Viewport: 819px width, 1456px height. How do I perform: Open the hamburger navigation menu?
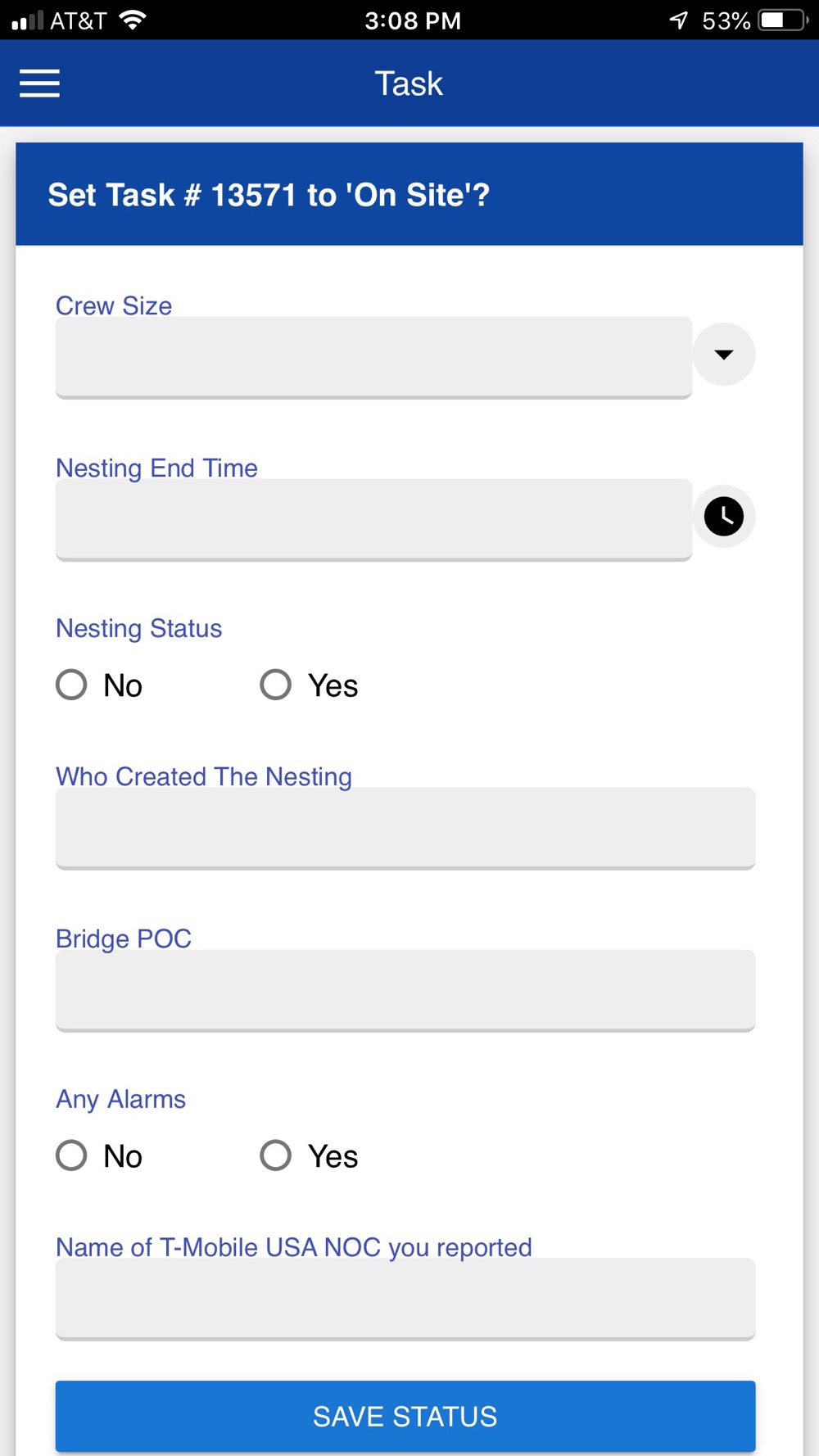point(39,84)
